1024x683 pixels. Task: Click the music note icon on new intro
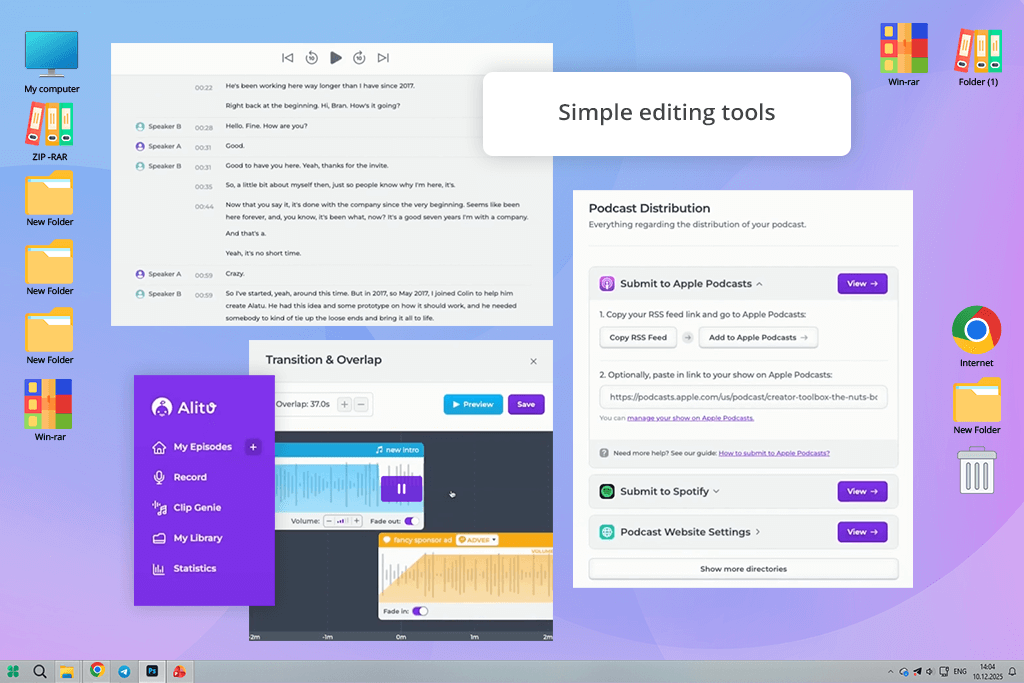(x=379, y=450)
